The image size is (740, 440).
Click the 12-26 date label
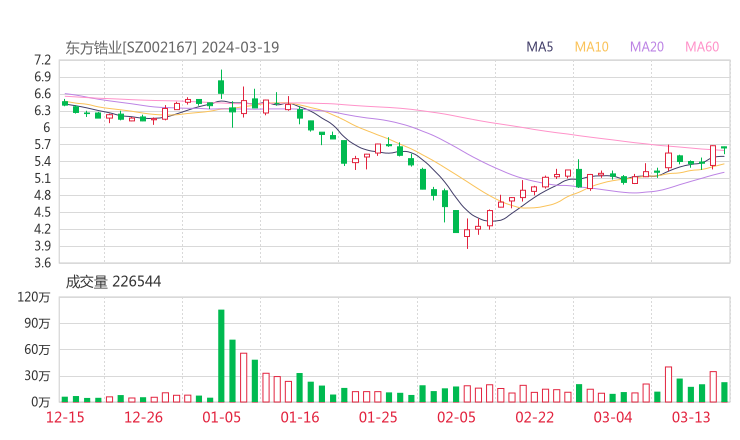(x=143, y=417)
